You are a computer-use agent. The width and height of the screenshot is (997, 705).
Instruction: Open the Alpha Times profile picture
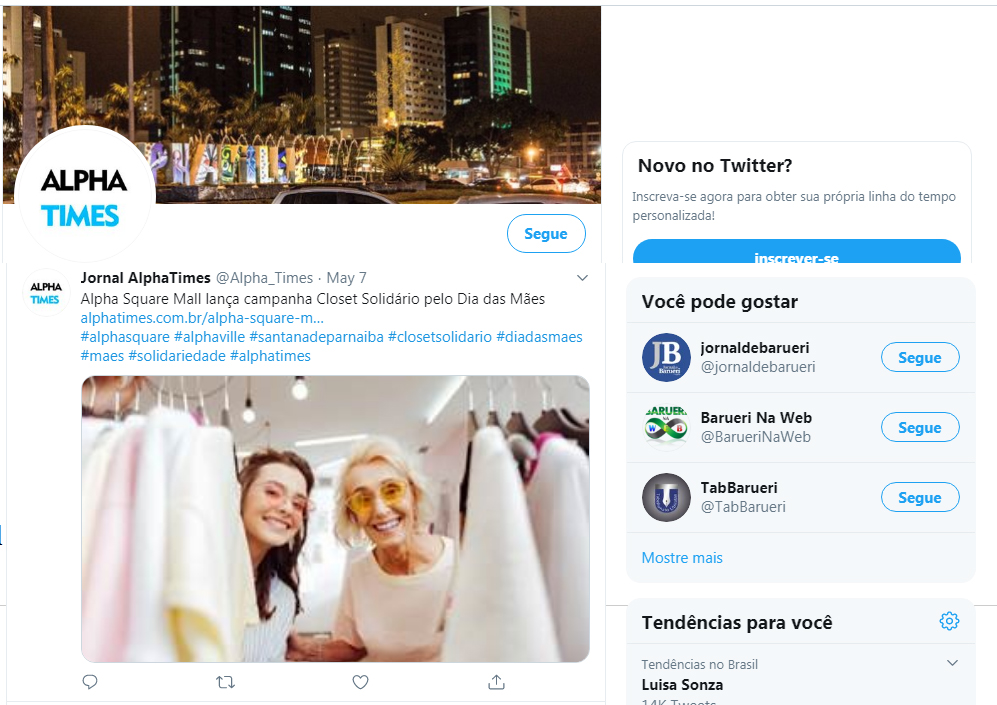[x=85, y=195]
